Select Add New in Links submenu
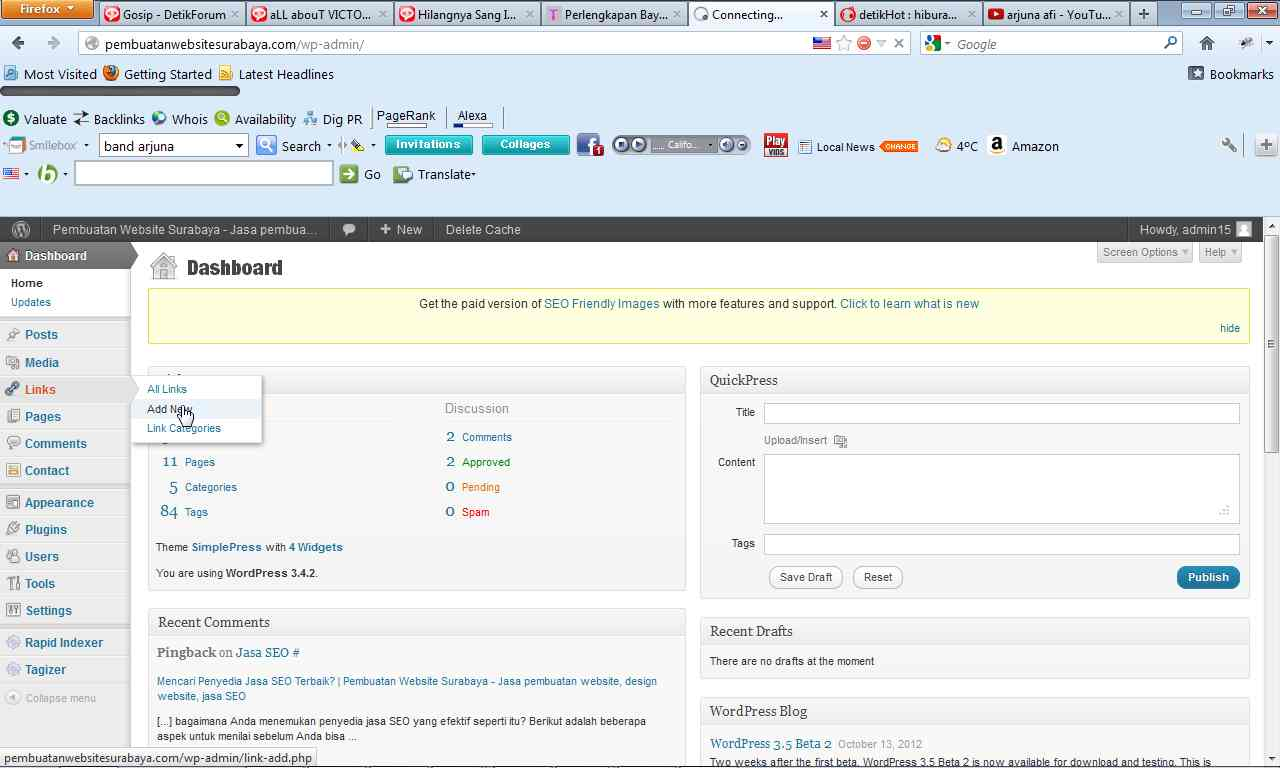The image size is (1280, 768). [x=168, y=409]
